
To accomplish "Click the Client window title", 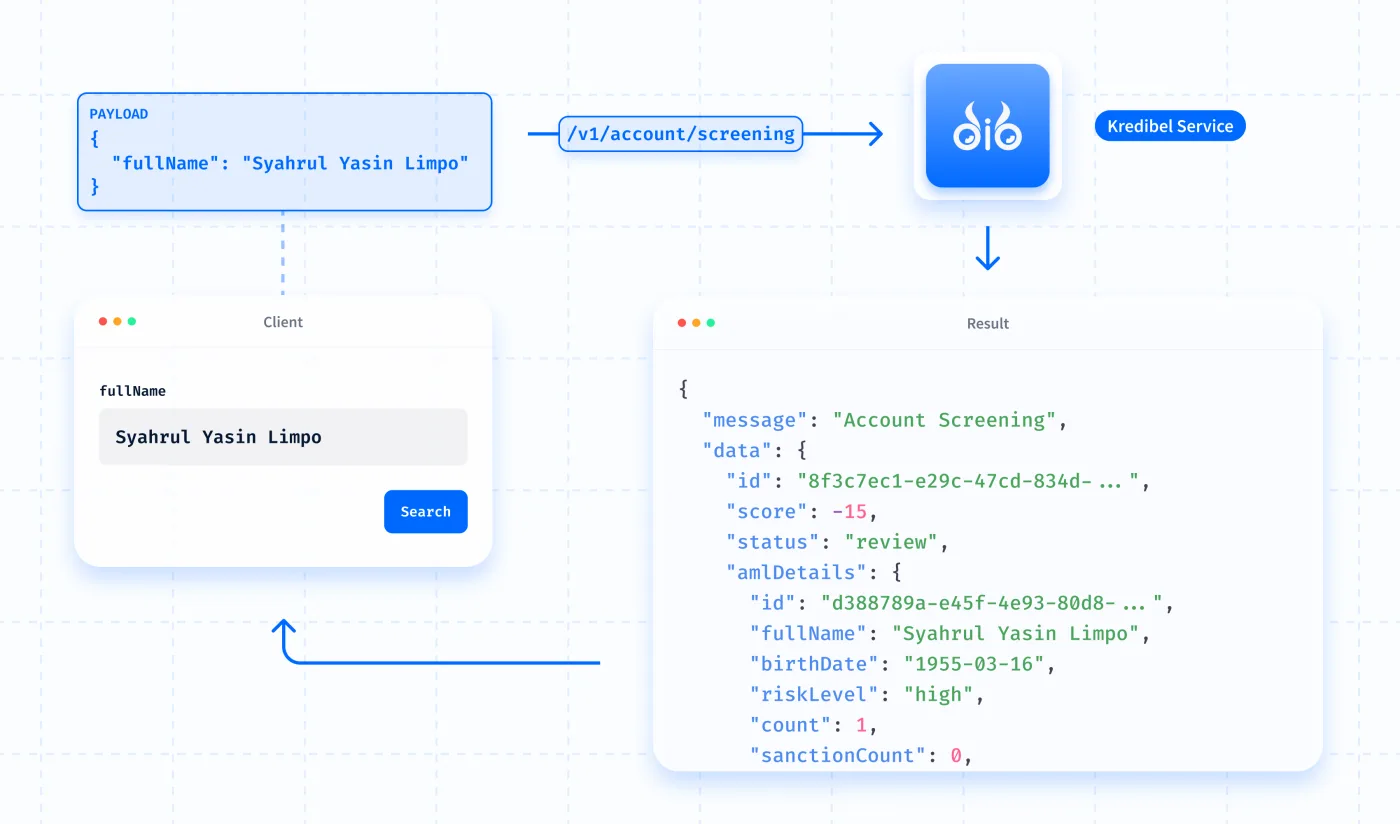I will click(x=283, y=322).
